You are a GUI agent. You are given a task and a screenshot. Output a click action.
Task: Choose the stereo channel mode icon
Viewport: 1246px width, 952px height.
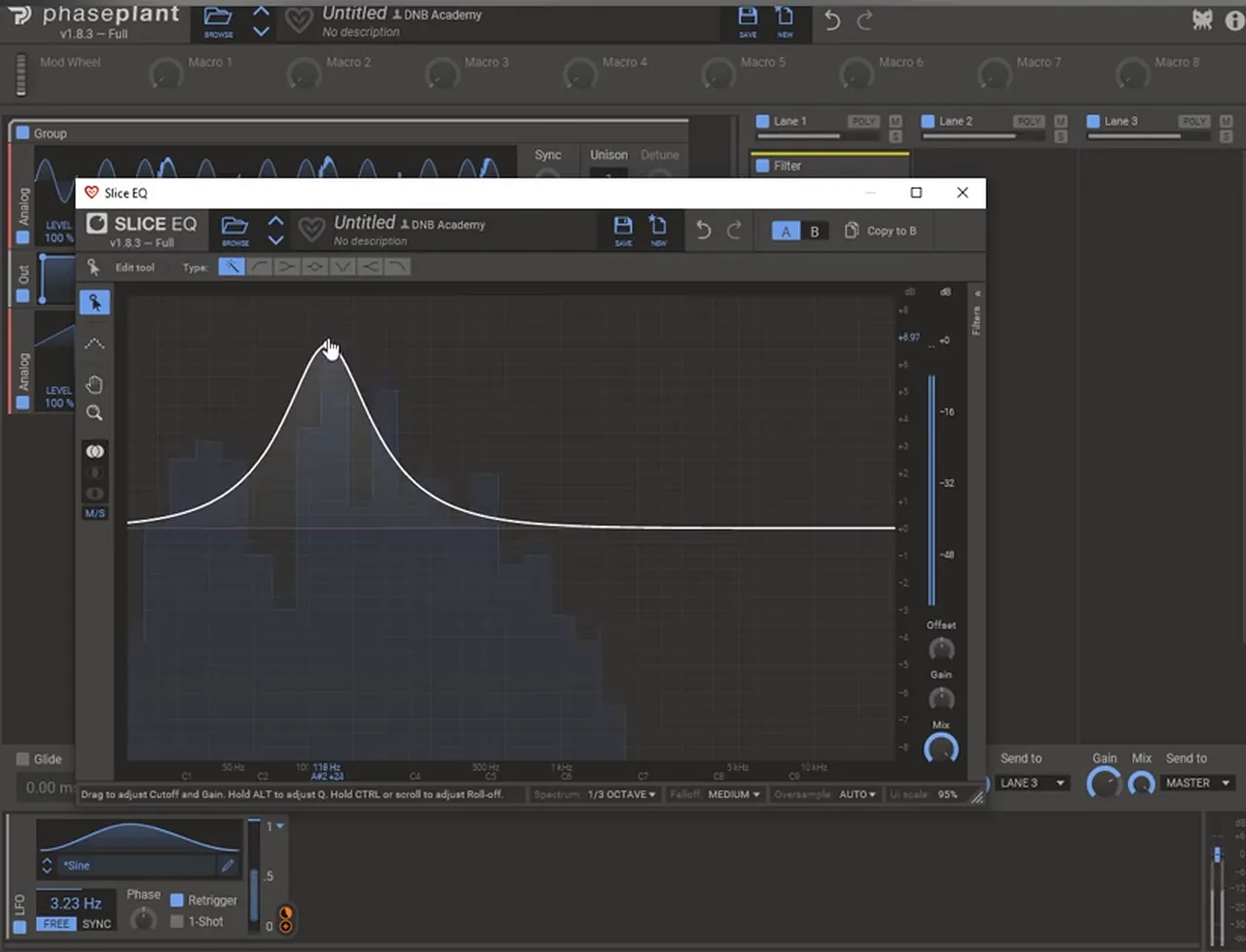[x=94, y=452]
